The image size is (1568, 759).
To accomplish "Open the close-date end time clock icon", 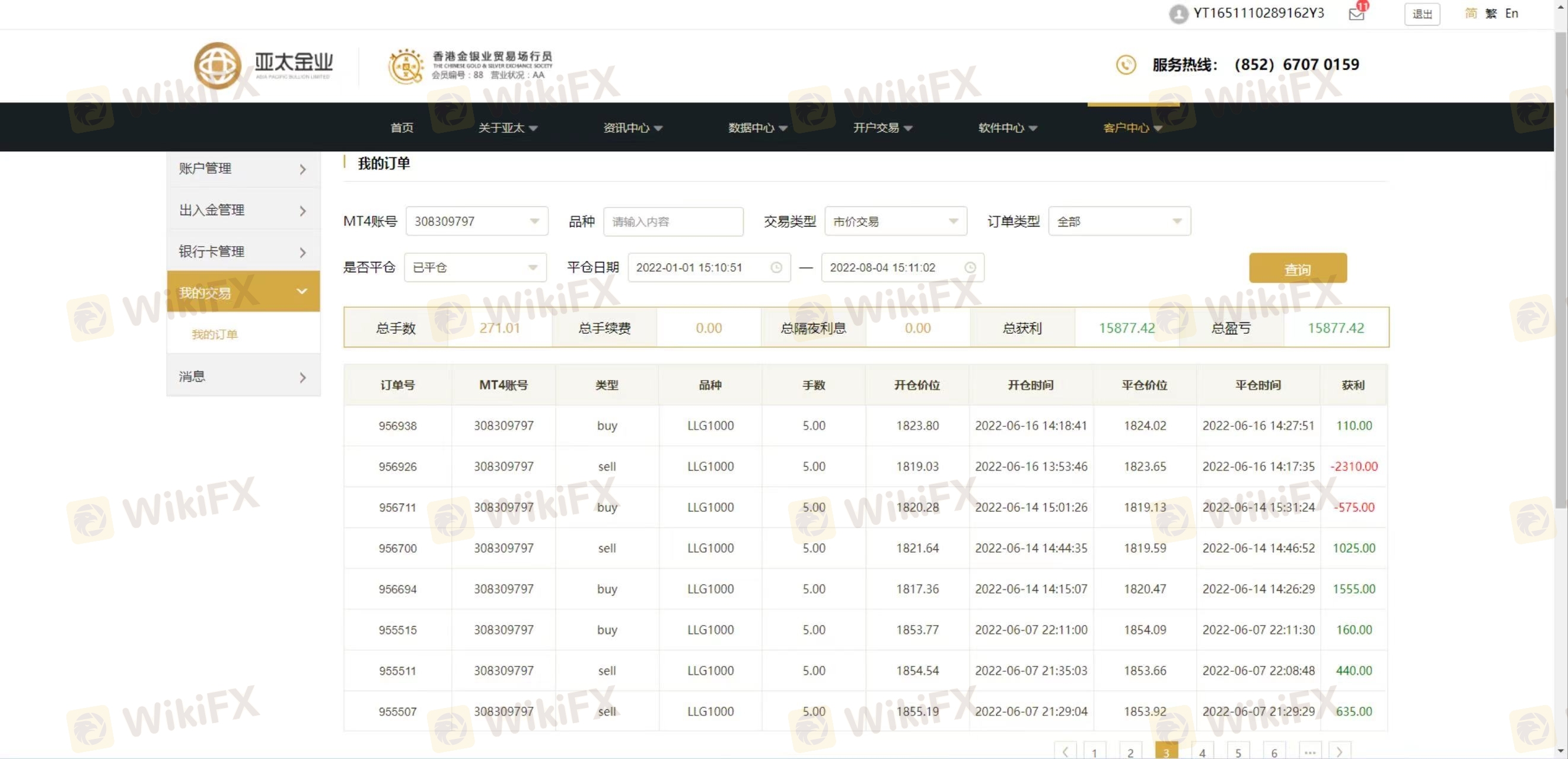I will [x=970, y=268].
